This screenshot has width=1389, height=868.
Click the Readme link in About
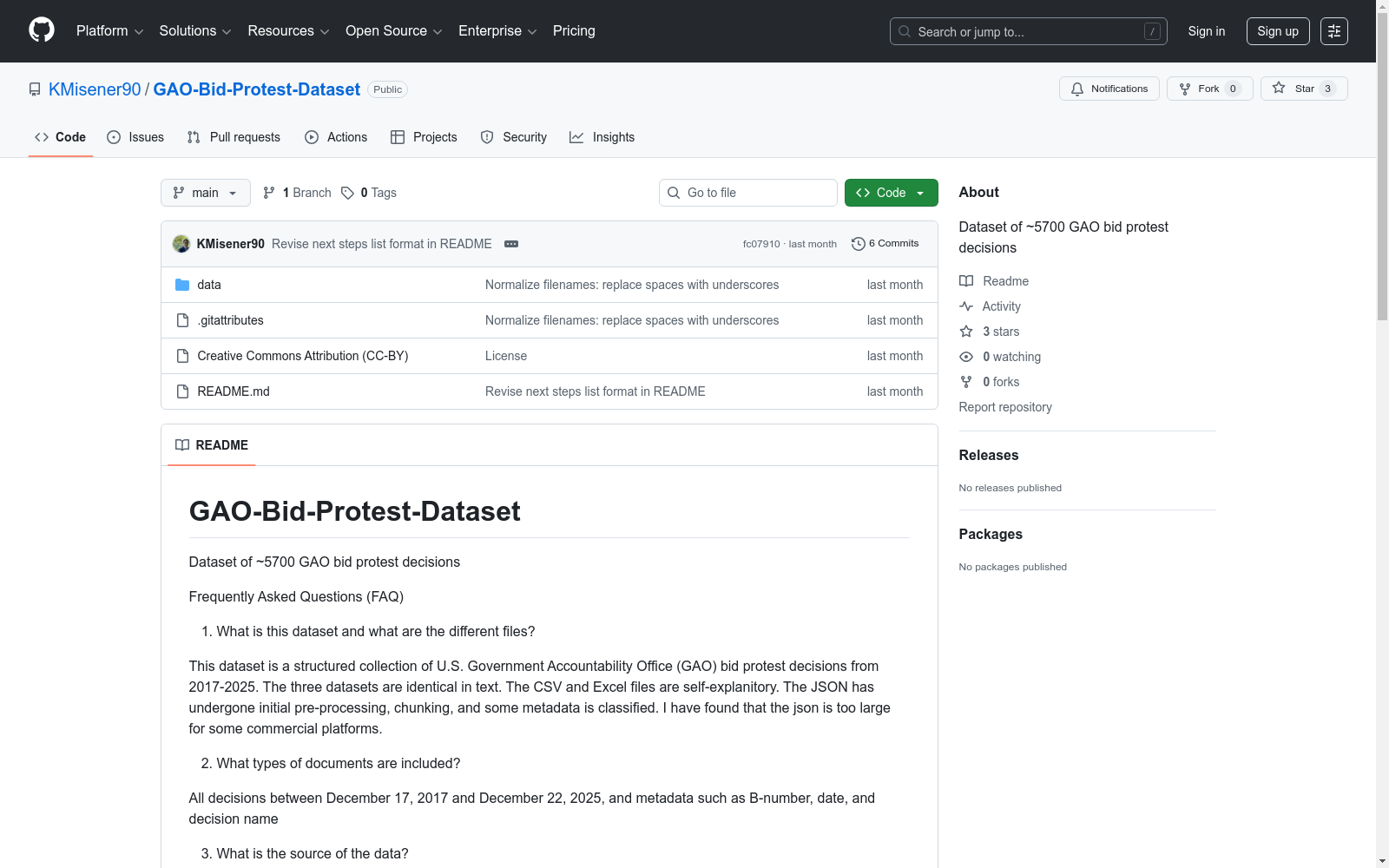(994, 281)
